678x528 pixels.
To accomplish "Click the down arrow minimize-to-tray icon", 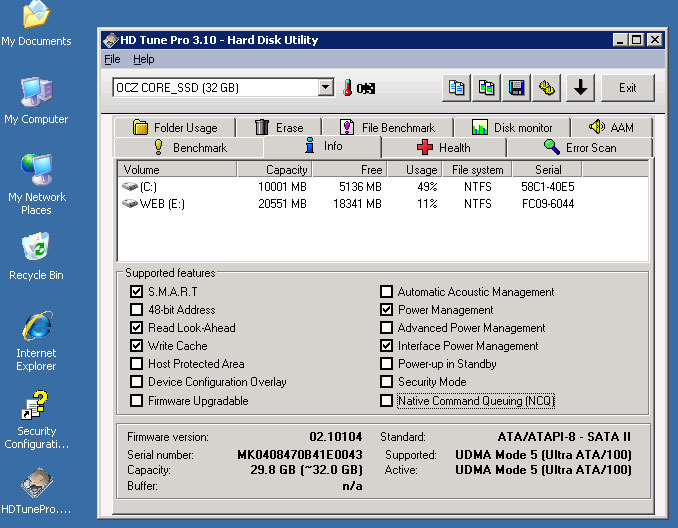I will [x=580, y=88].
